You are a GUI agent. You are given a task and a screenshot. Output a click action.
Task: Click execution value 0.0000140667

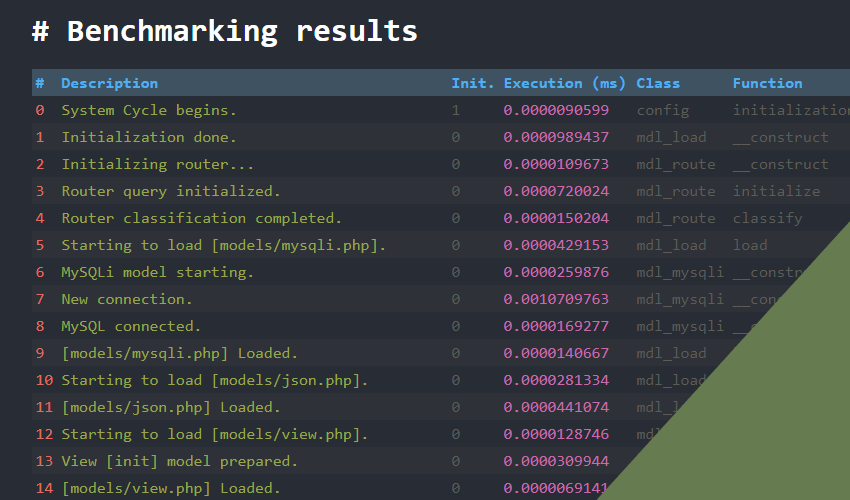556,354
